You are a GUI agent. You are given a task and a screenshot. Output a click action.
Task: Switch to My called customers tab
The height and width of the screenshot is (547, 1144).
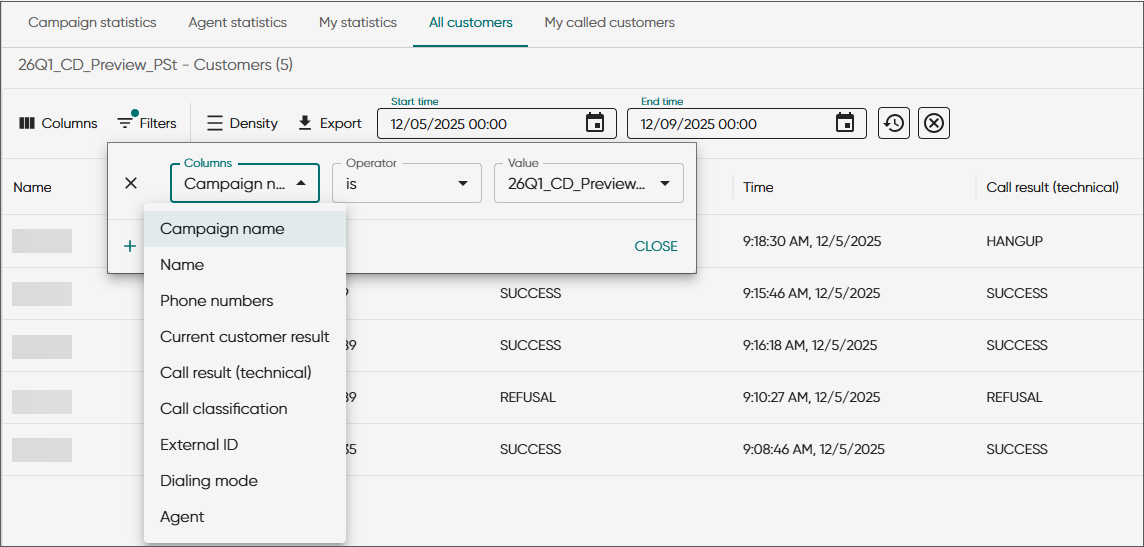tap(609, 22)
